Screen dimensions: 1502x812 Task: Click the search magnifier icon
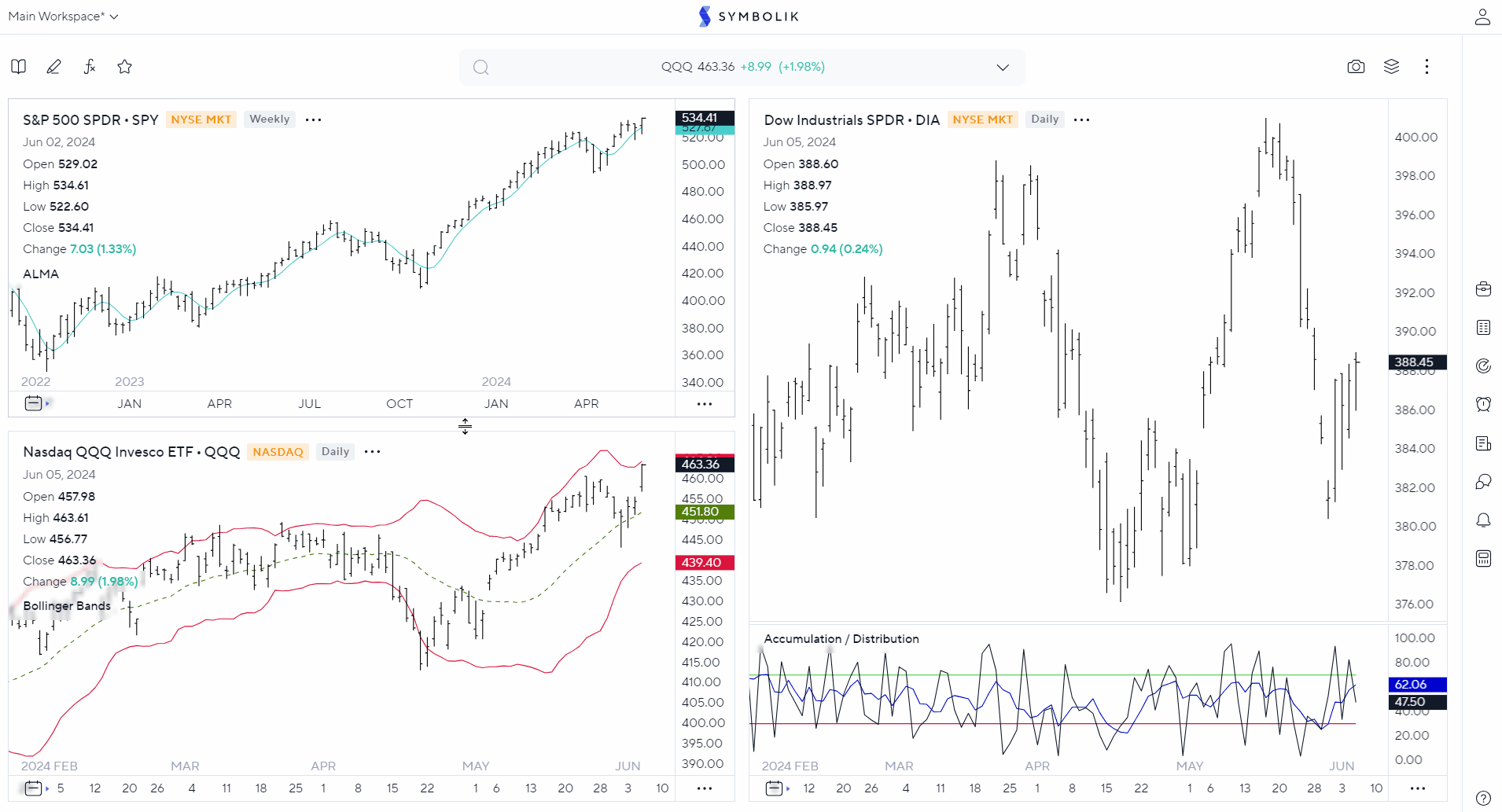click(481, 68)
